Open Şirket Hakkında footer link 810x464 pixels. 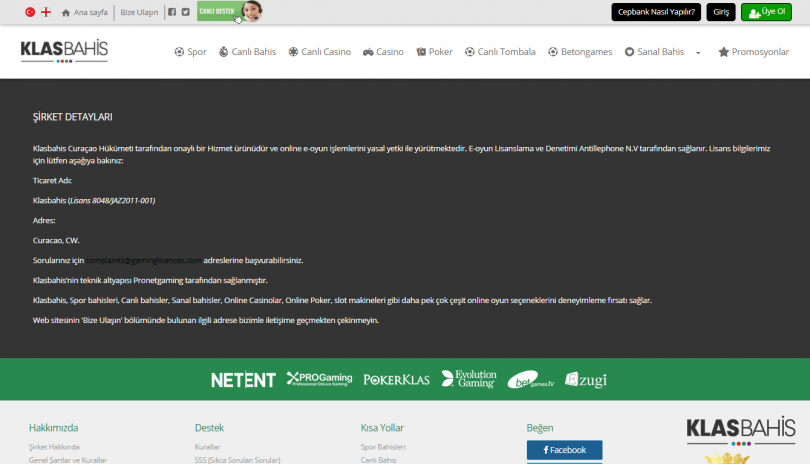pyautogui.click(x=54, y=447)
